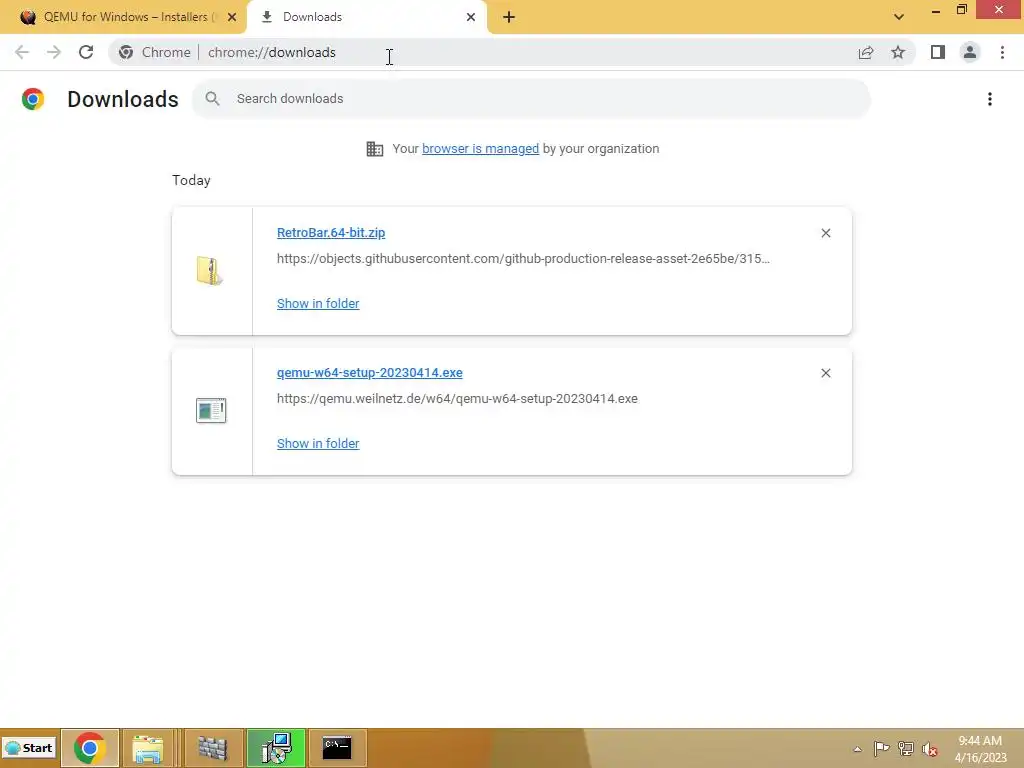
Task: Open File Explorer from the taskbar
Action: click(148, 748)
